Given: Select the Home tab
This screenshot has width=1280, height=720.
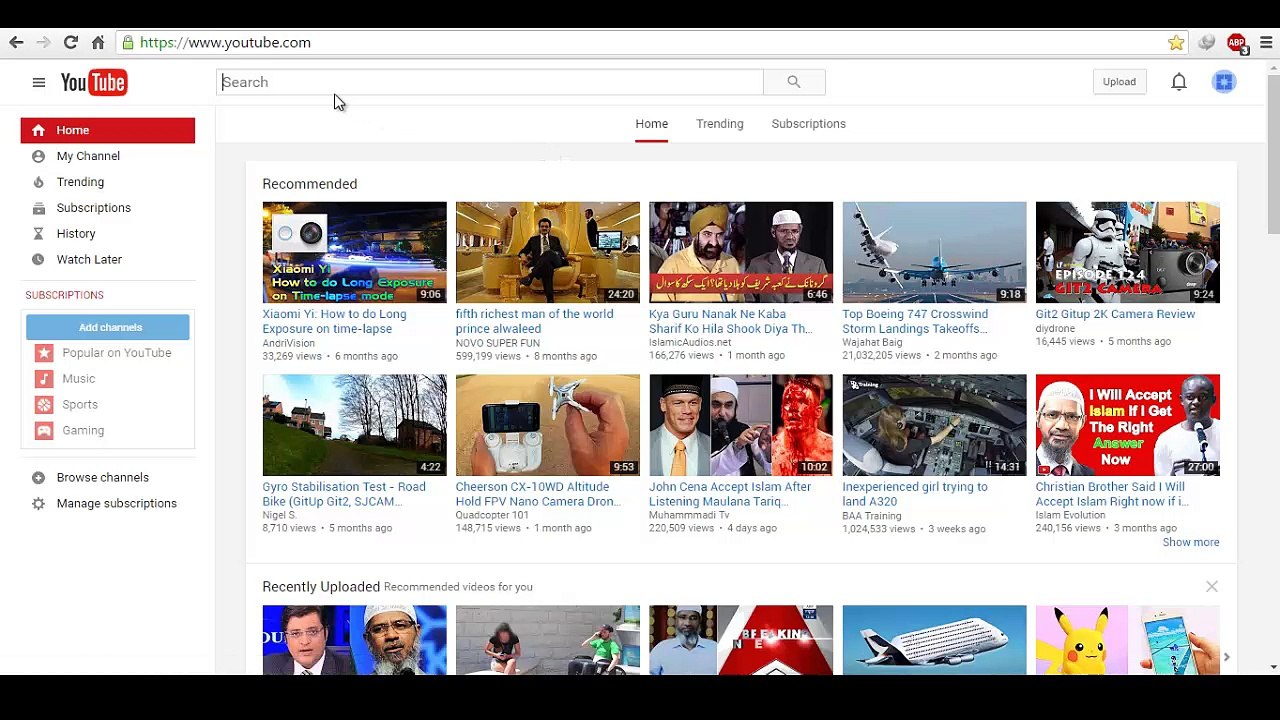Looking at the screenshot, I should [x=652, y=124].
